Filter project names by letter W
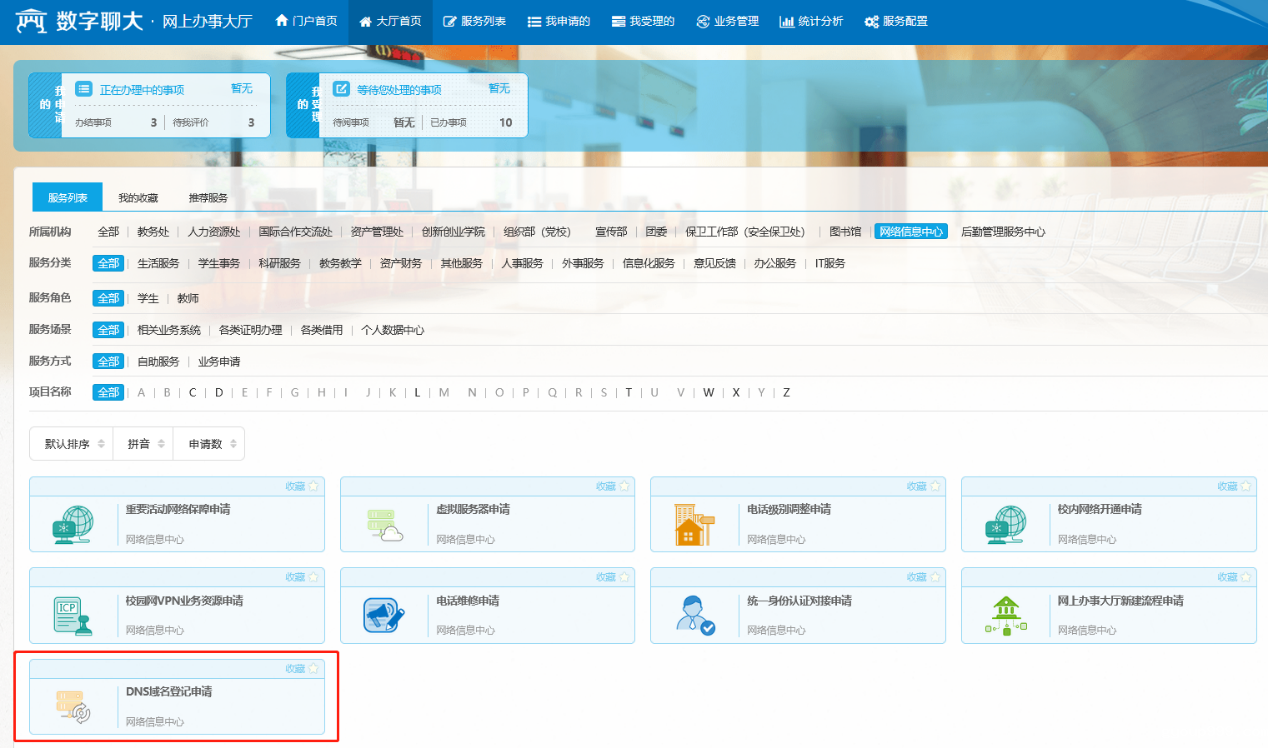 708,393
